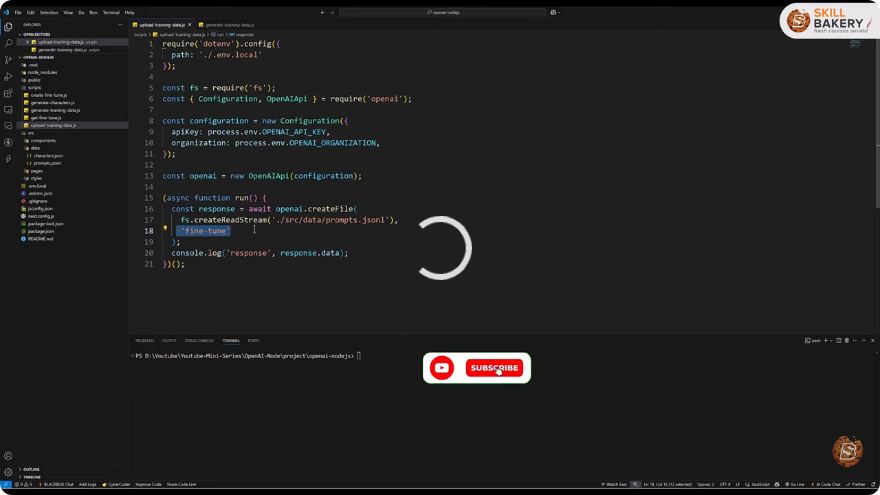The image size is (880, 495).
Task: Open the File menu
Action: [18, 12]
